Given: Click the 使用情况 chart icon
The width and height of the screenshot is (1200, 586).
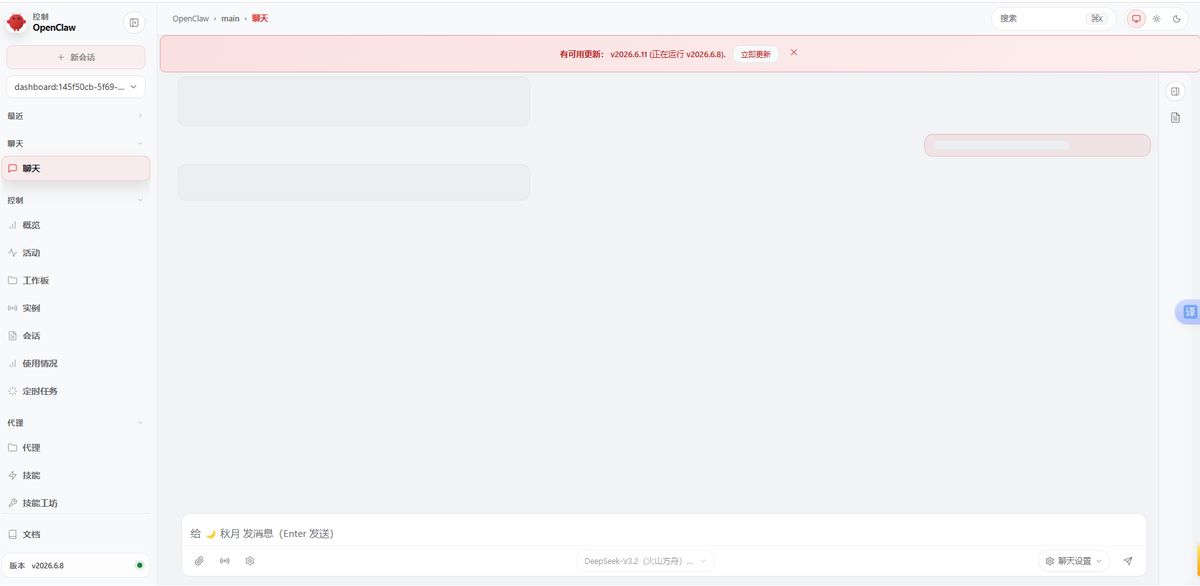Looking at the screenshot, I should tap(13, 363).
